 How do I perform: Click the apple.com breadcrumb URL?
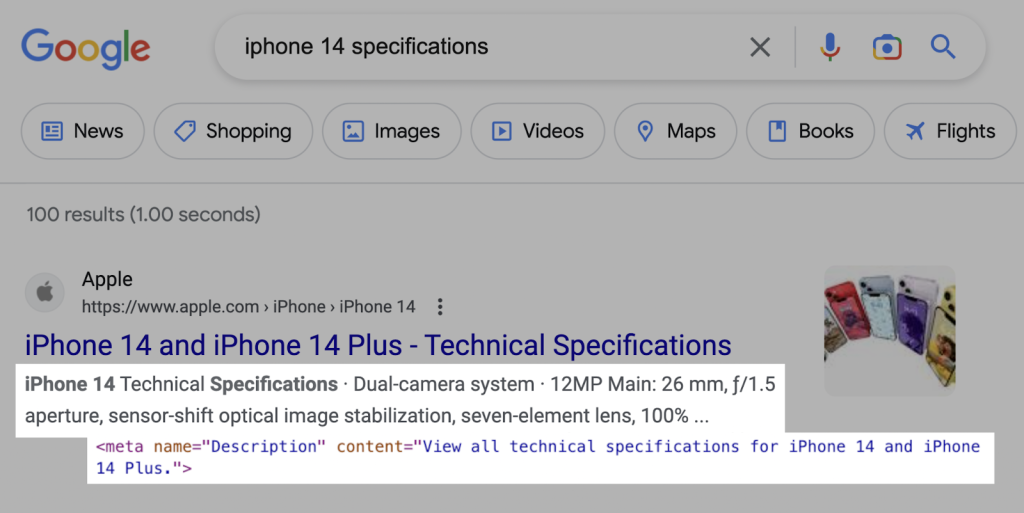[248, 307]
